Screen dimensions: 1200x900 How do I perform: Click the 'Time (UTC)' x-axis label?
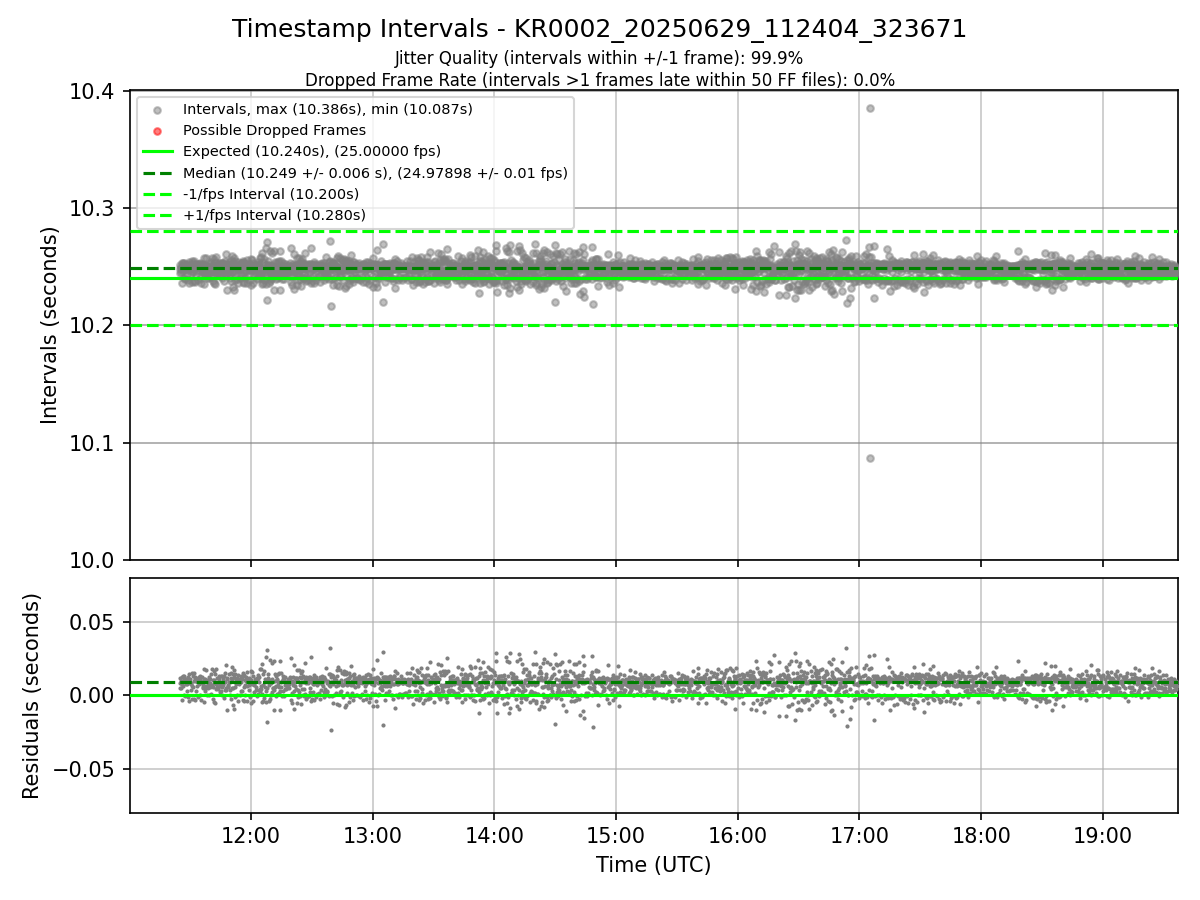coord(653,865)
